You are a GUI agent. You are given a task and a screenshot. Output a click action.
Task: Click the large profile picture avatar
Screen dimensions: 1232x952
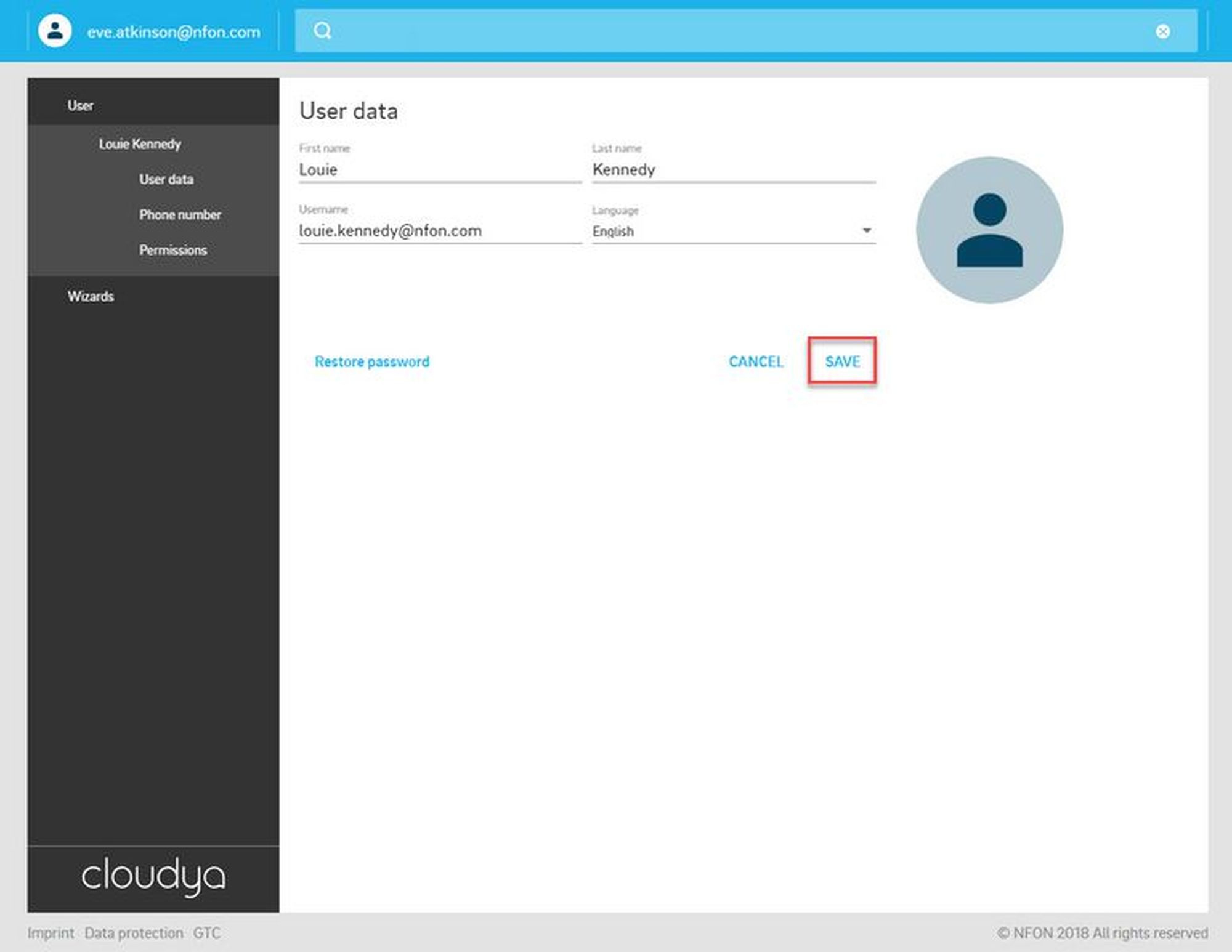point(989,230)
